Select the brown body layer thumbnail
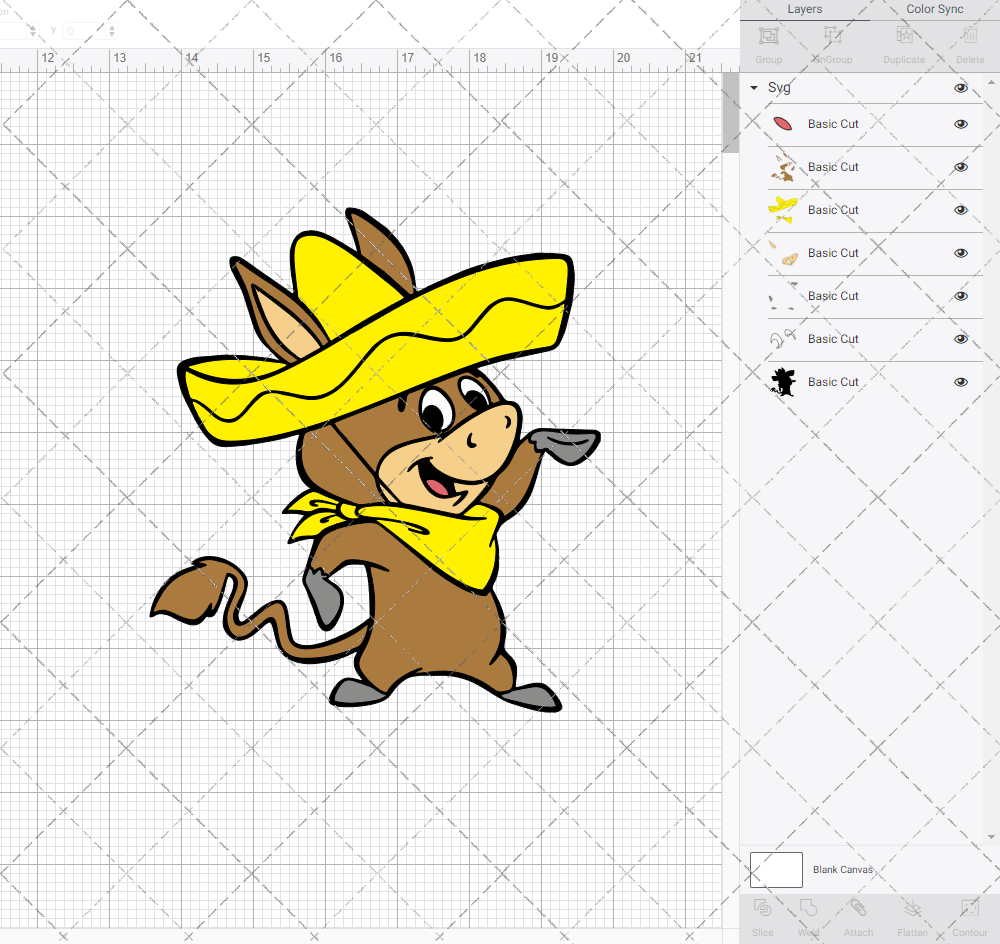The image size is (1000, 944). (x=783, y=167)
